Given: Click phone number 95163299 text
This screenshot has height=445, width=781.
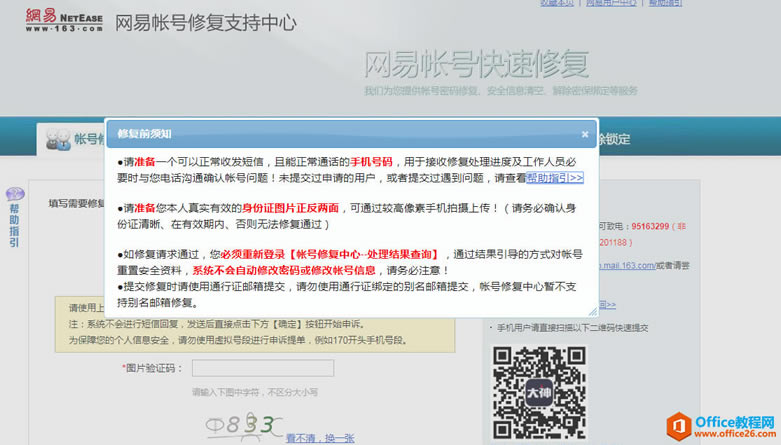Looking at the screenshot, I should click(x=650, y=226).
